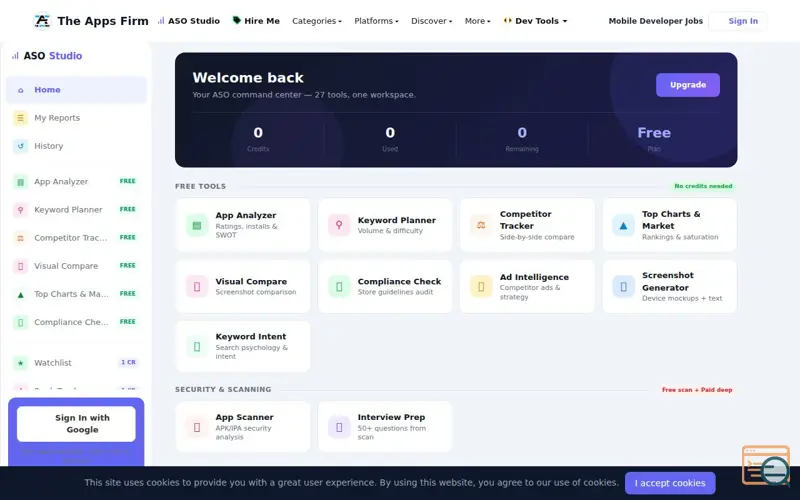800x500 pixels.
Task: Click the 1 CR badge beside Watchlist
Action: click(x=128, y=362)
